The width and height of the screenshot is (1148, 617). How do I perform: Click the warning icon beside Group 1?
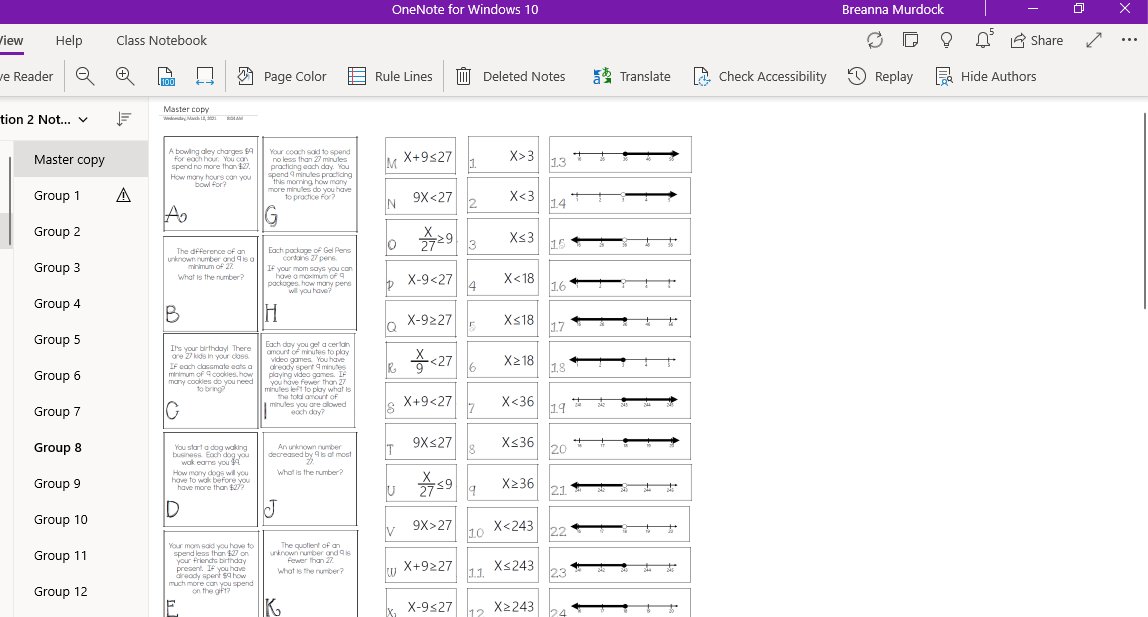point(123,195)
